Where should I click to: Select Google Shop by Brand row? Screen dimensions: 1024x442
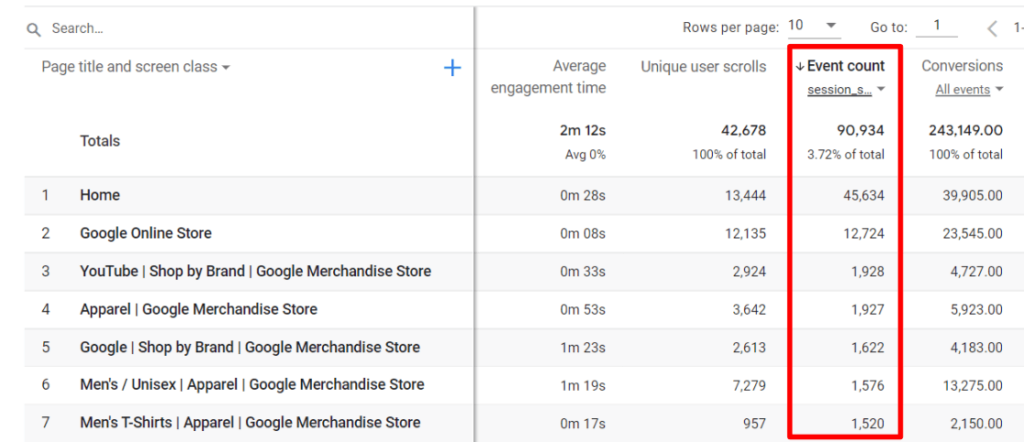click(249, 347)
